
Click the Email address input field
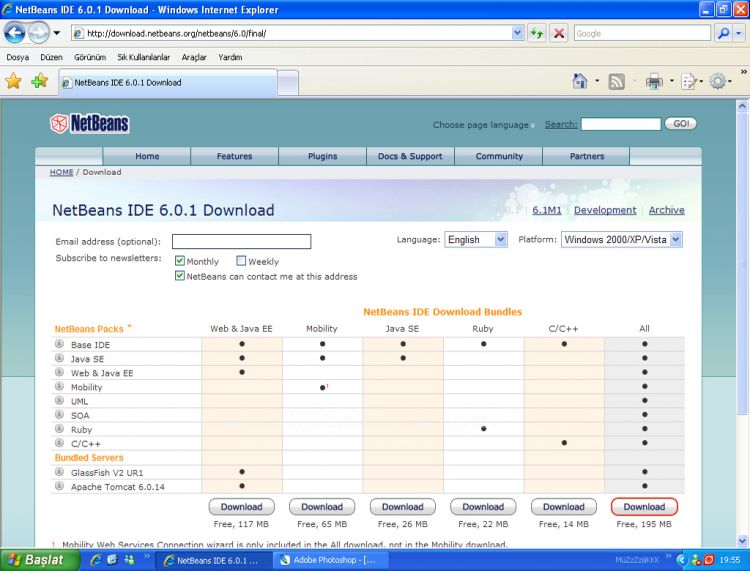tap(242, 241)
